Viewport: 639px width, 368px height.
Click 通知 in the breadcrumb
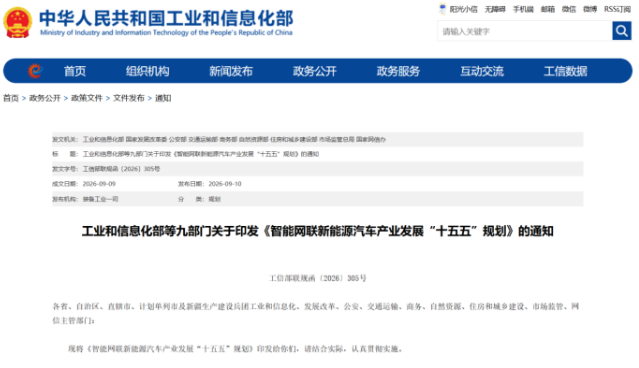tap(163, 98)
